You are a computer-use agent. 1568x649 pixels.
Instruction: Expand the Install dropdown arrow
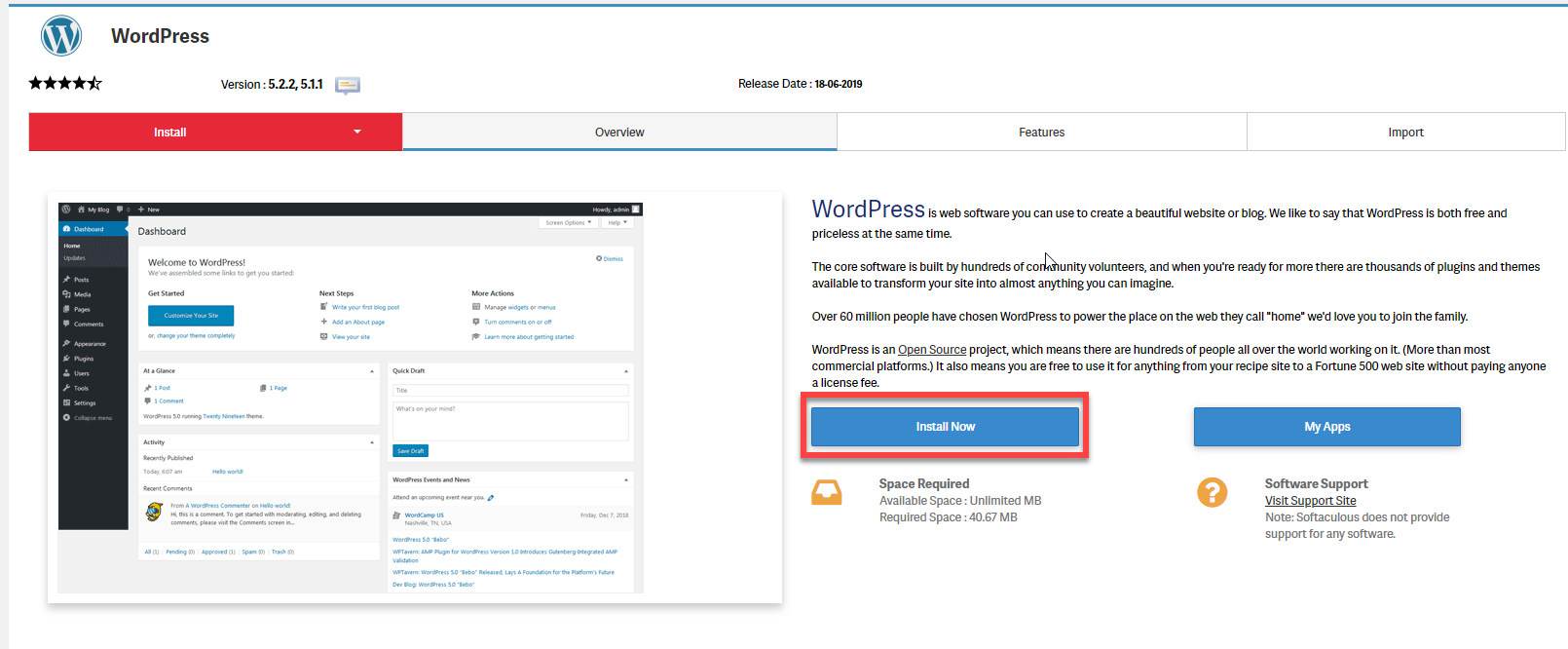click(357, 132)
